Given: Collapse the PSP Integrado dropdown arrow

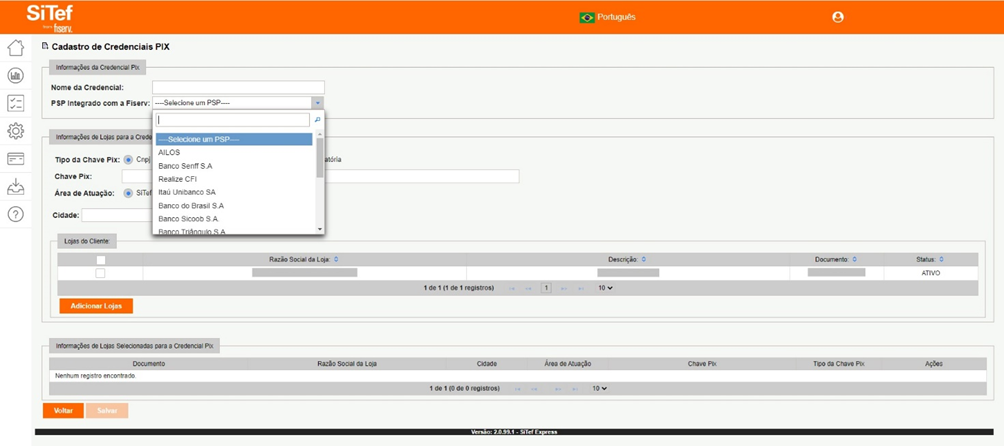Looking at the screenshot, I should [x=317, y=103].
